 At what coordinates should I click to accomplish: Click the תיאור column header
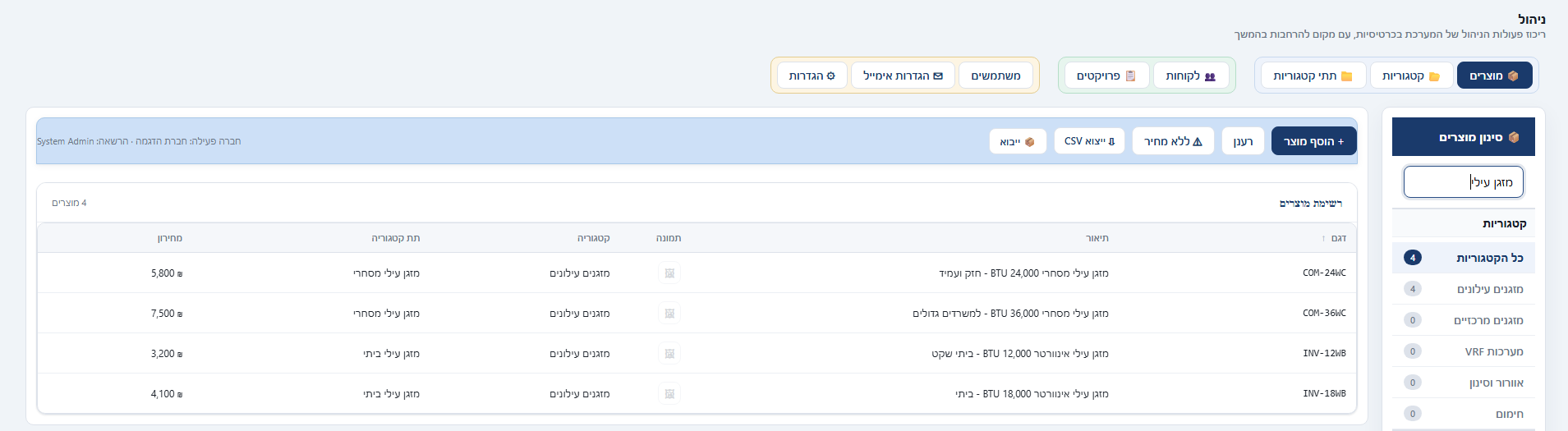pos(1097,238)
